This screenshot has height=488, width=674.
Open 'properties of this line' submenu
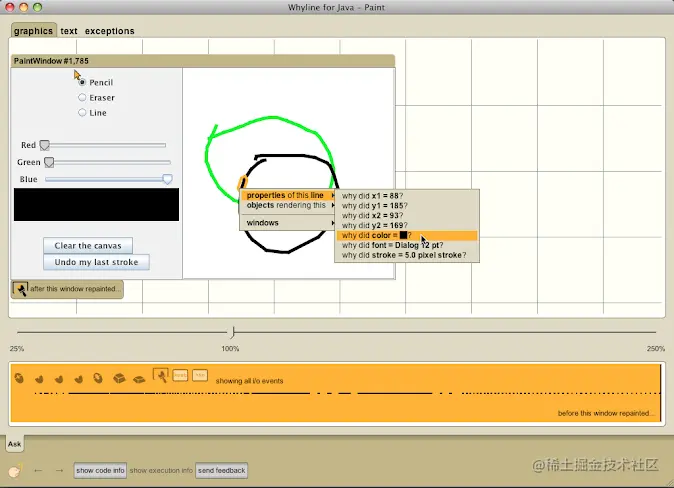[x=288, y=195]
